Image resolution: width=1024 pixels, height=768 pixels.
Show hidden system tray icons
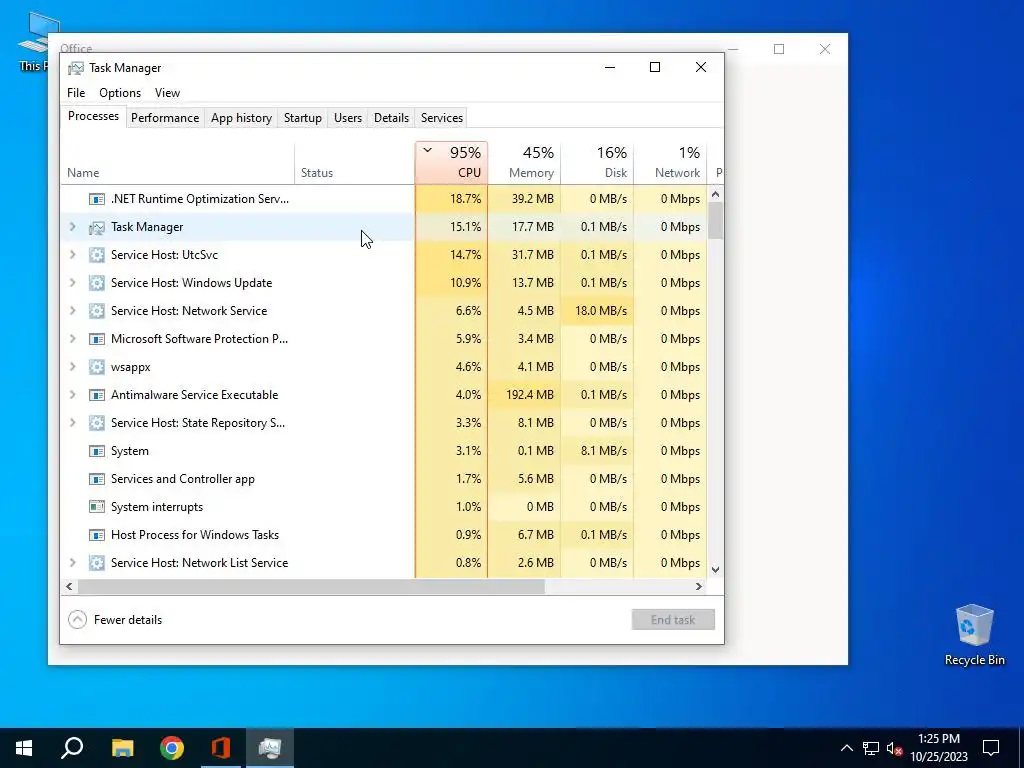pos(846,748)
